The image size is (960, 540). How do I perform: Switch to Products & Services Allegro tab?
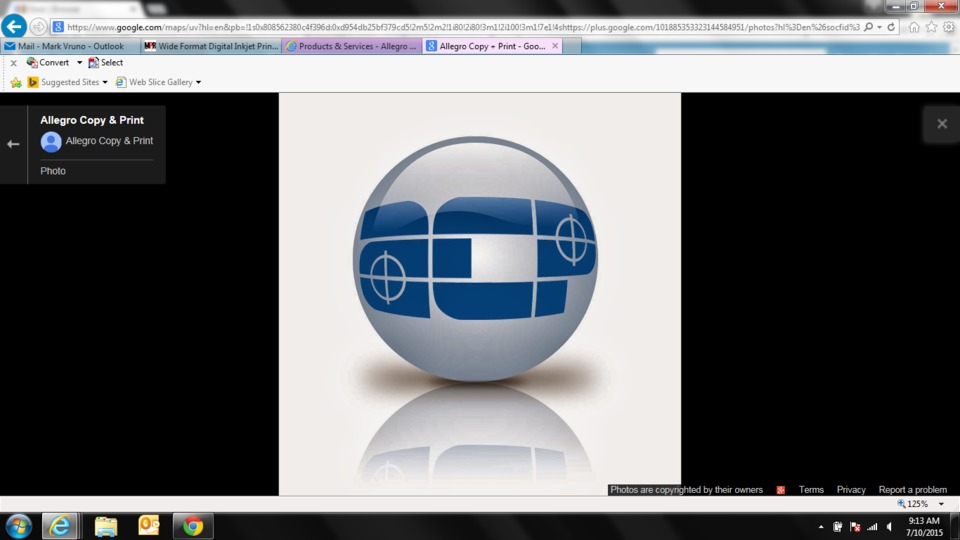pyautogui.click(x=351, y=46)
